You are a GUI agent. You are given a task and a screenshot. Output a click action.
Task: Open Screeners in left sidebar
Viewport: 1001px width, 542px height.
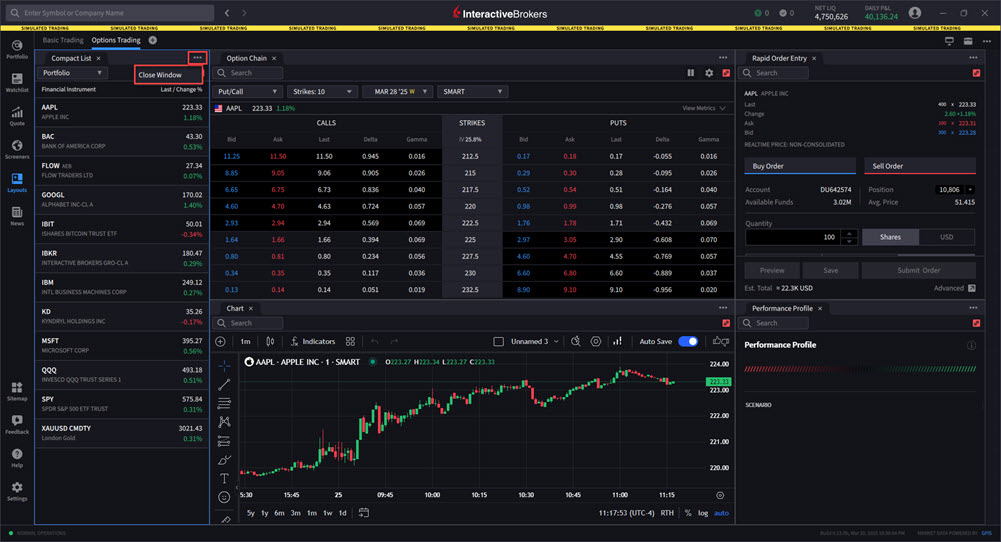(x=17, y=149)
